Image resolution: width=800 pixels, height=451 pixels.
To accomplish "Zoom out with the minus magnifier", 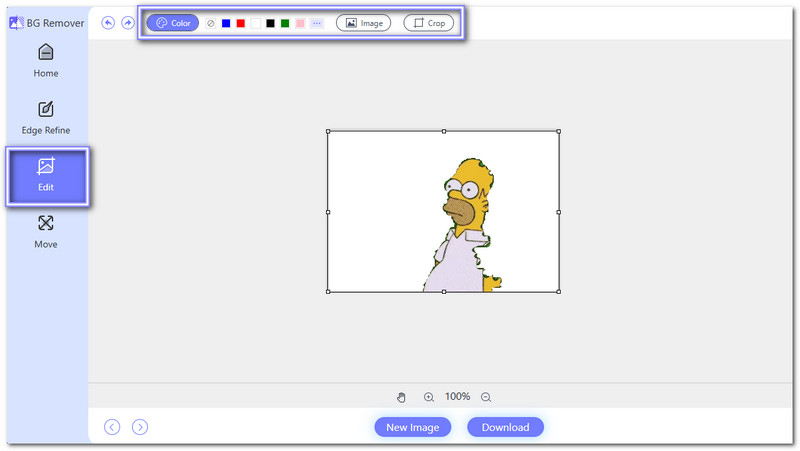I will point(486,397).
